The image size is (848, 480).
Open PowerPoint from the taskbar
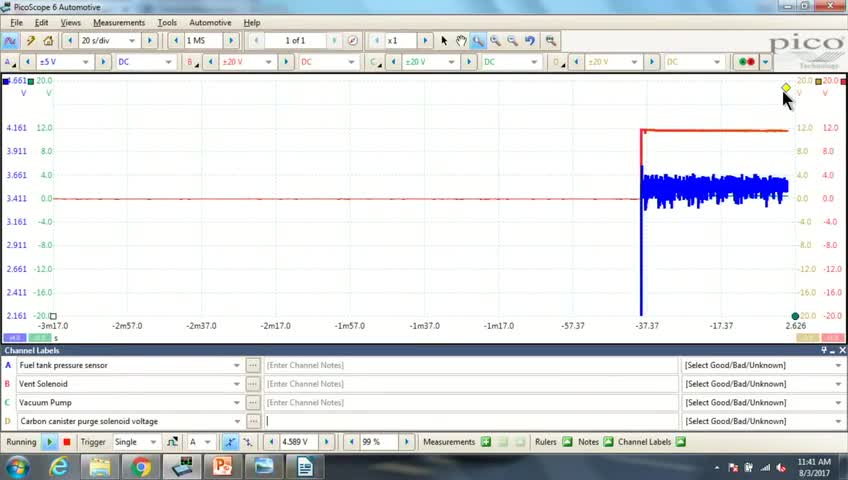coord(222,466)
